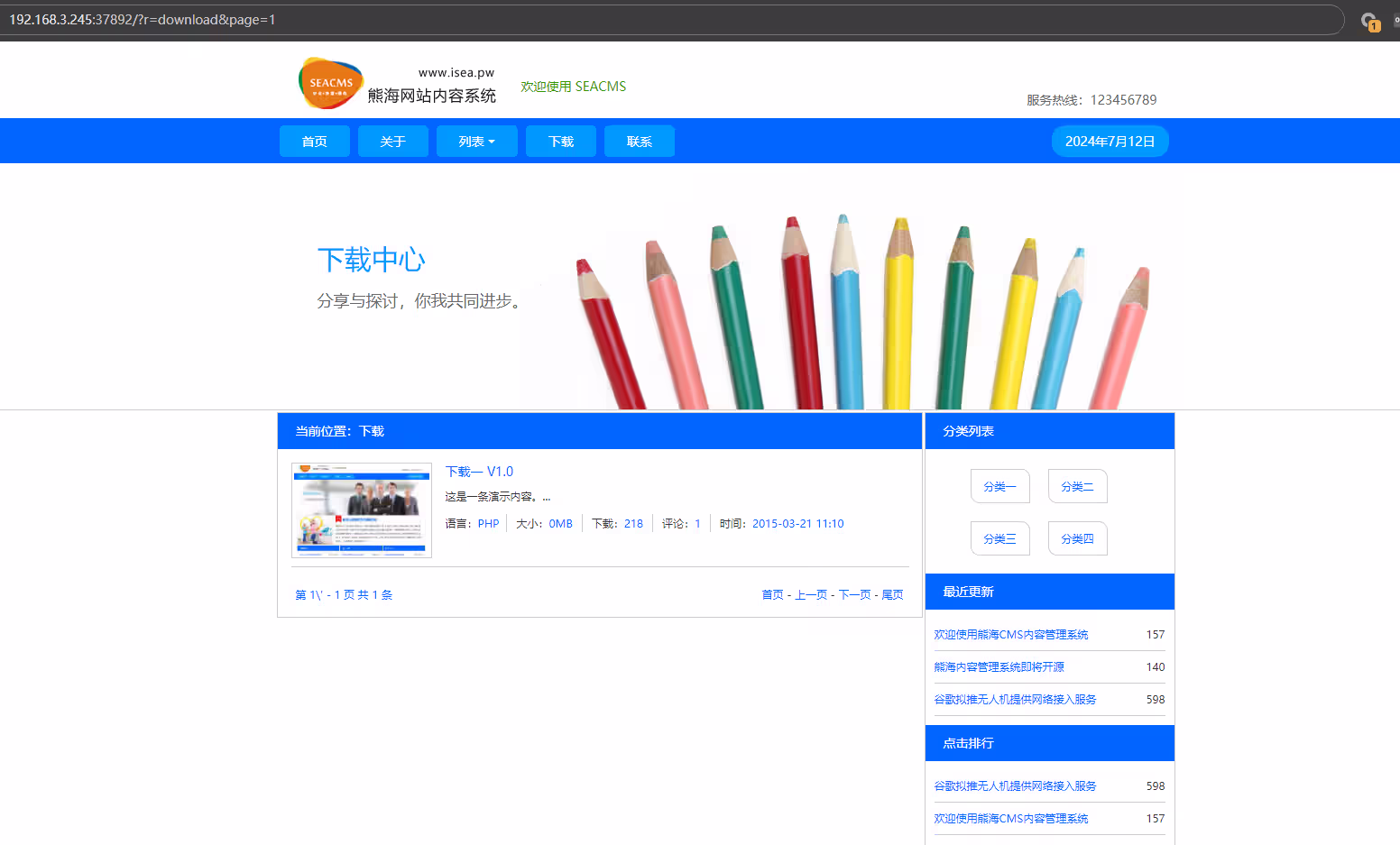Go to 下一页 in the pagination

click(x=854, y=595)
